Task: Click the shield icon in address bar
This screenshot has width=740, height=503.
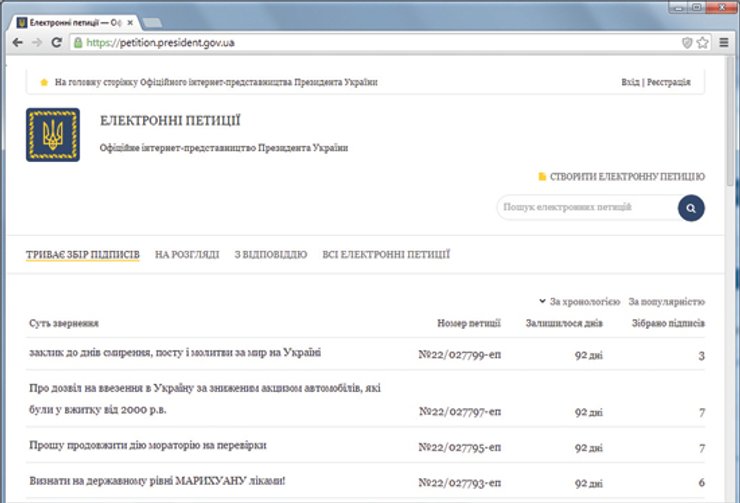Action: point(687,43)
